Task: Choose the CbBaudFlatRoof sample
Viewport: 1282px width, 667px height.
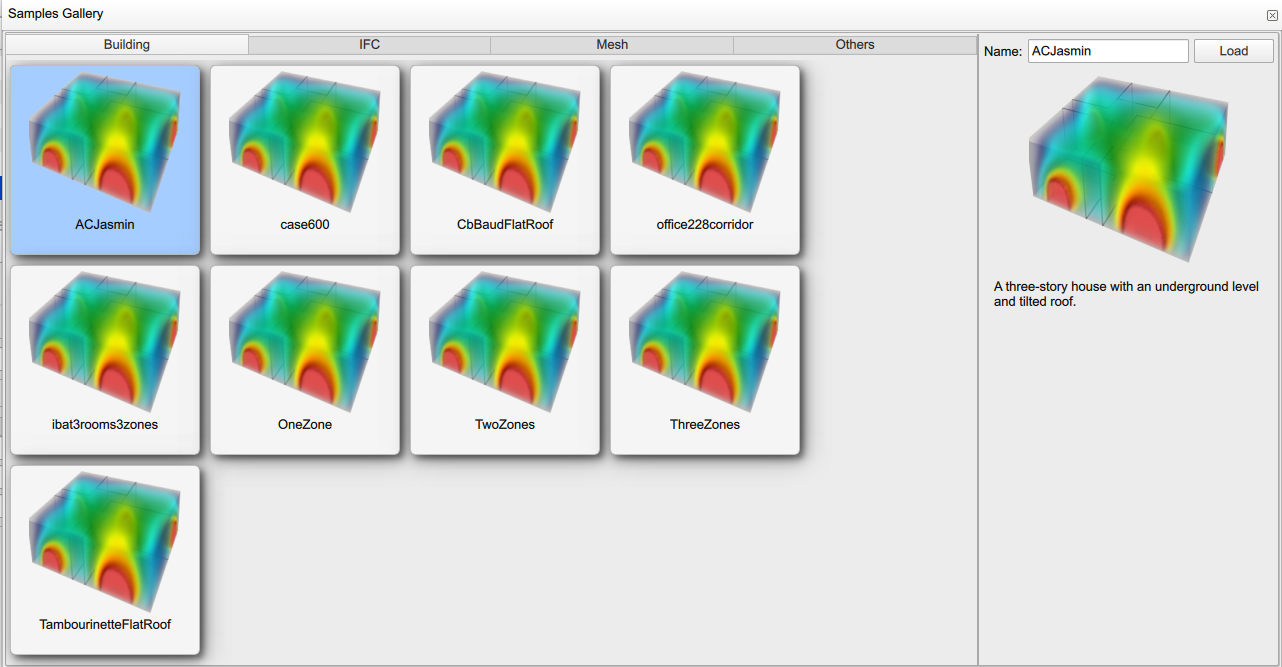Action: (x=505, y=150)
